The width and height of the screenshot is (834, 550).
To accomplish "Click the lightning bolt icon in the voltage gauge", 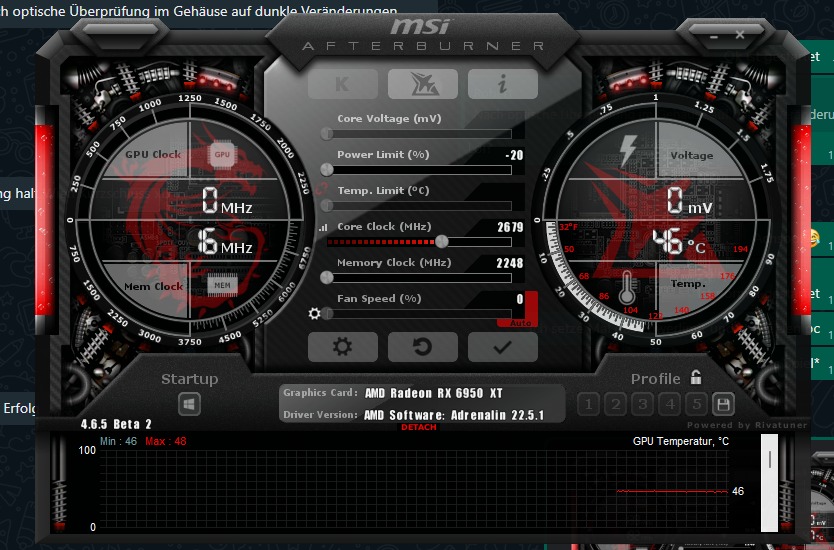I will pos(628,150).
